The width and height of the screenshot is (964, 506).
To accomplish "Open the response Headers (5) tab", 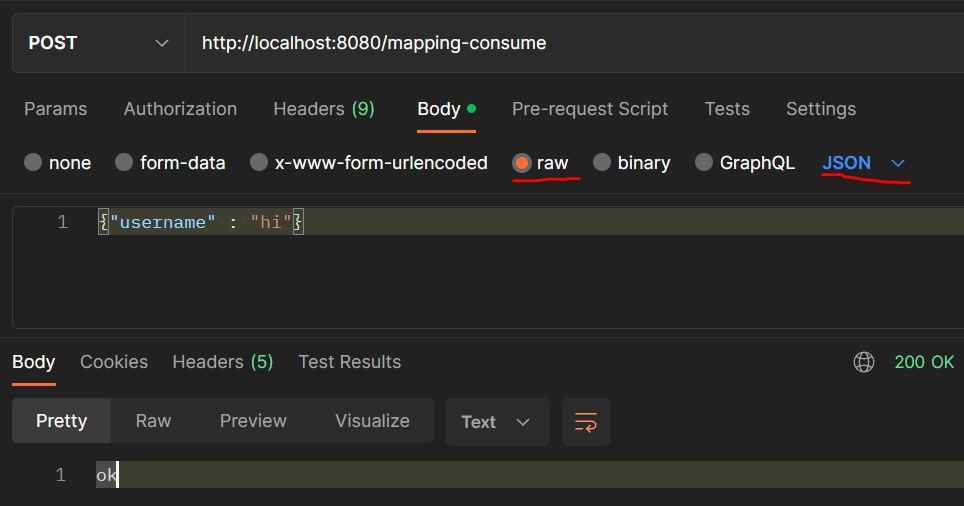I will coord(223,362).
